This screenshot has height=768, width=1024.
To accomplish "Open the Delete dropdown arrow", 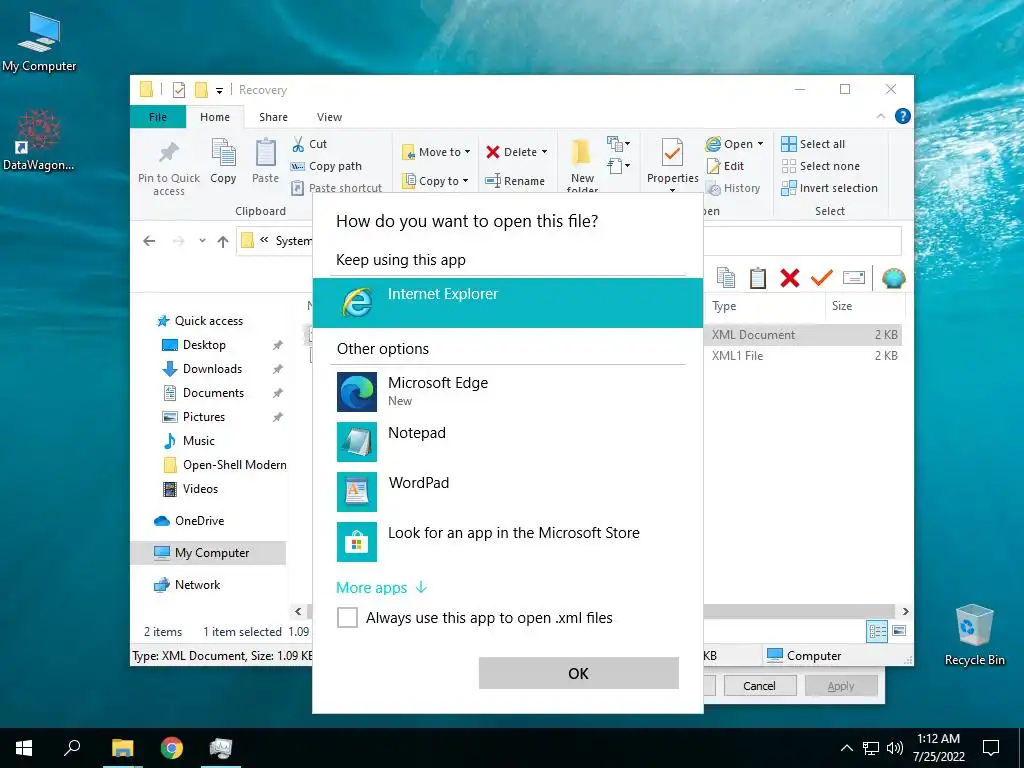I will (544, 152).
